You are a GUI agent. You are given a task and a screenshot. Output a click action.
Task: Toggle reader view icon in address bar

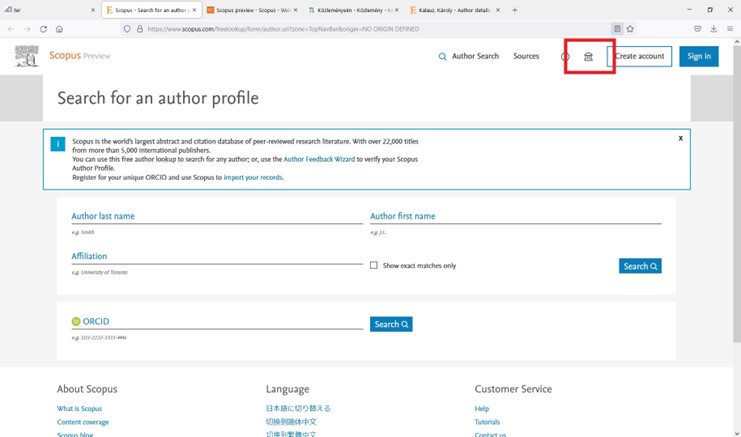coord(617,29)
